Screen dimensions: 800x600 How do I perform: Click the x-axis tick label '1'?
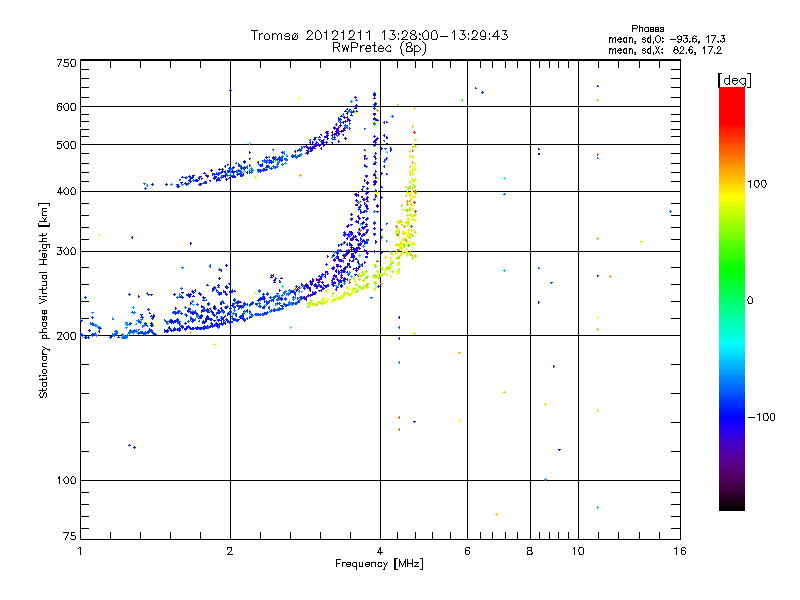(80, 551)
